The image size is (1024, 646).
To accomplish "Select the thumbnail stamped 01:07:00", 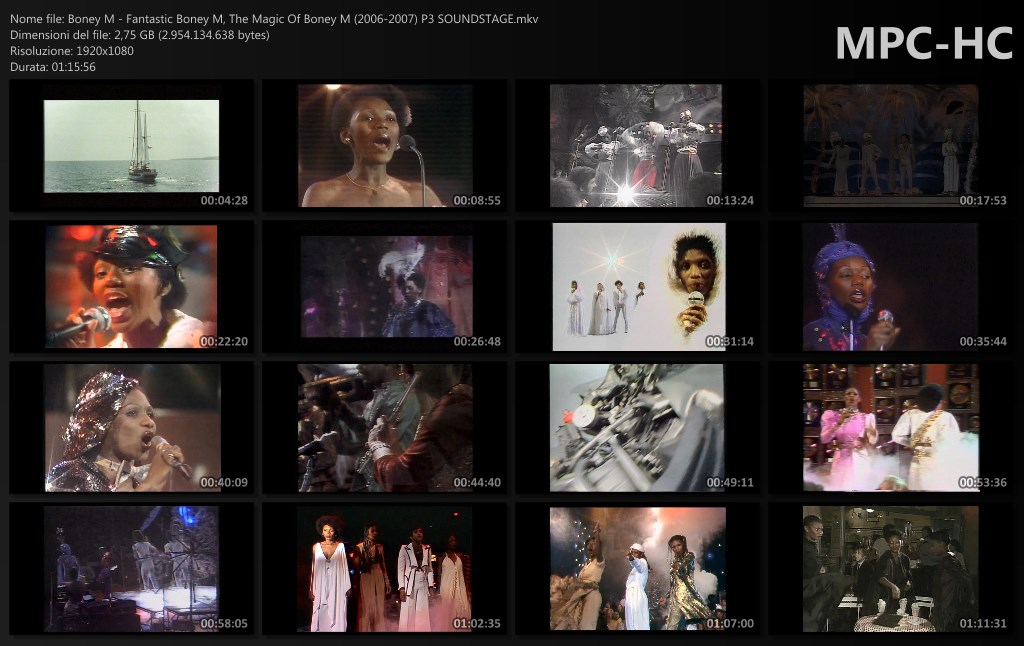I will 637,569.
